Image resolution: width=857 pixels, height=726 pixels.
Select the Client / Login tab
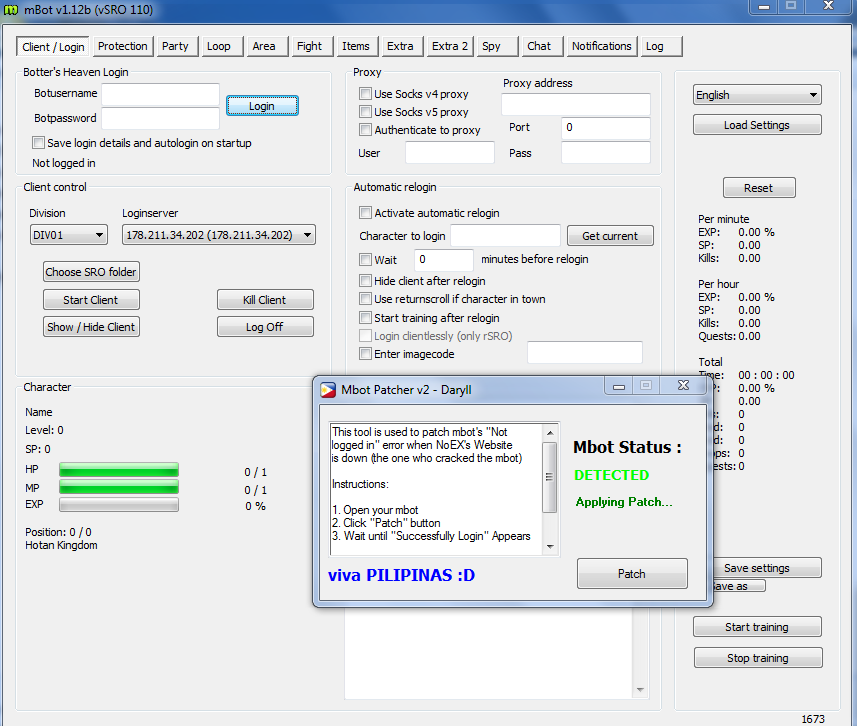53,47
